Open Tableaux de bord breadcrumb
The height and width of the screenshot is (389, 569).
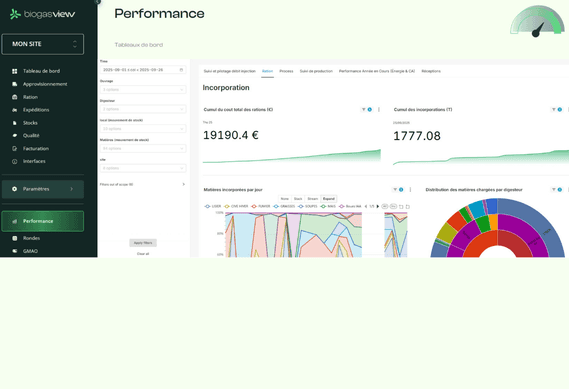(x=139, y=45)
